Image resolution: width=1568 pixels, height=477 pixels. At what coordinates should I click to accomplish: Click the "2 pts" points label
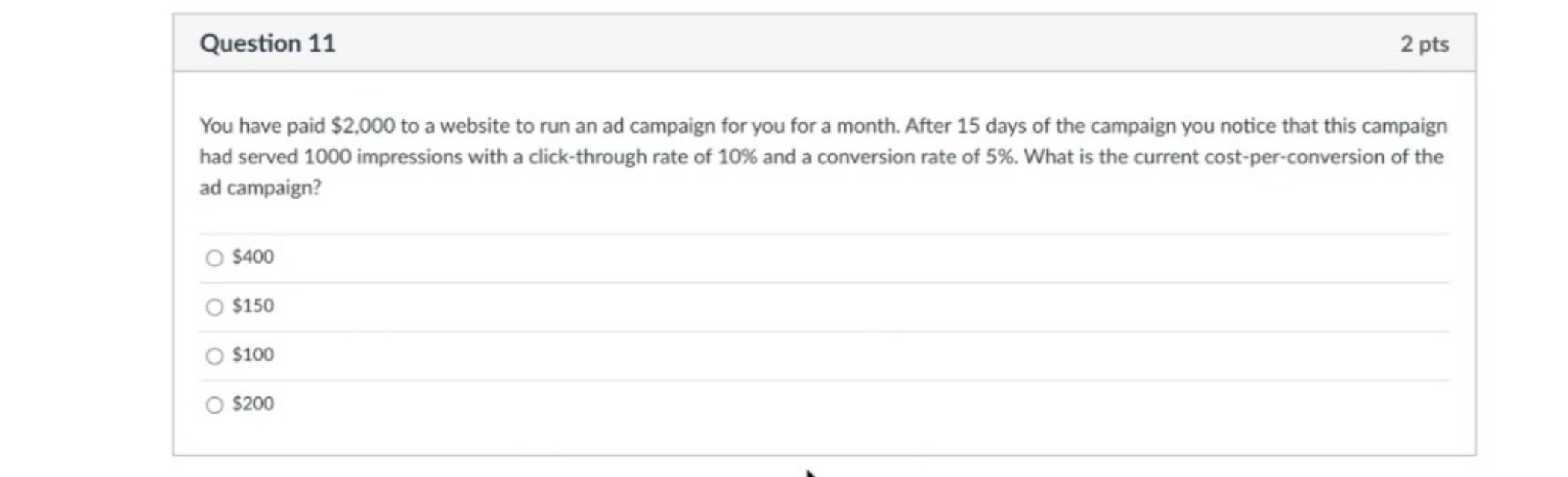(x=1424, y=44)
